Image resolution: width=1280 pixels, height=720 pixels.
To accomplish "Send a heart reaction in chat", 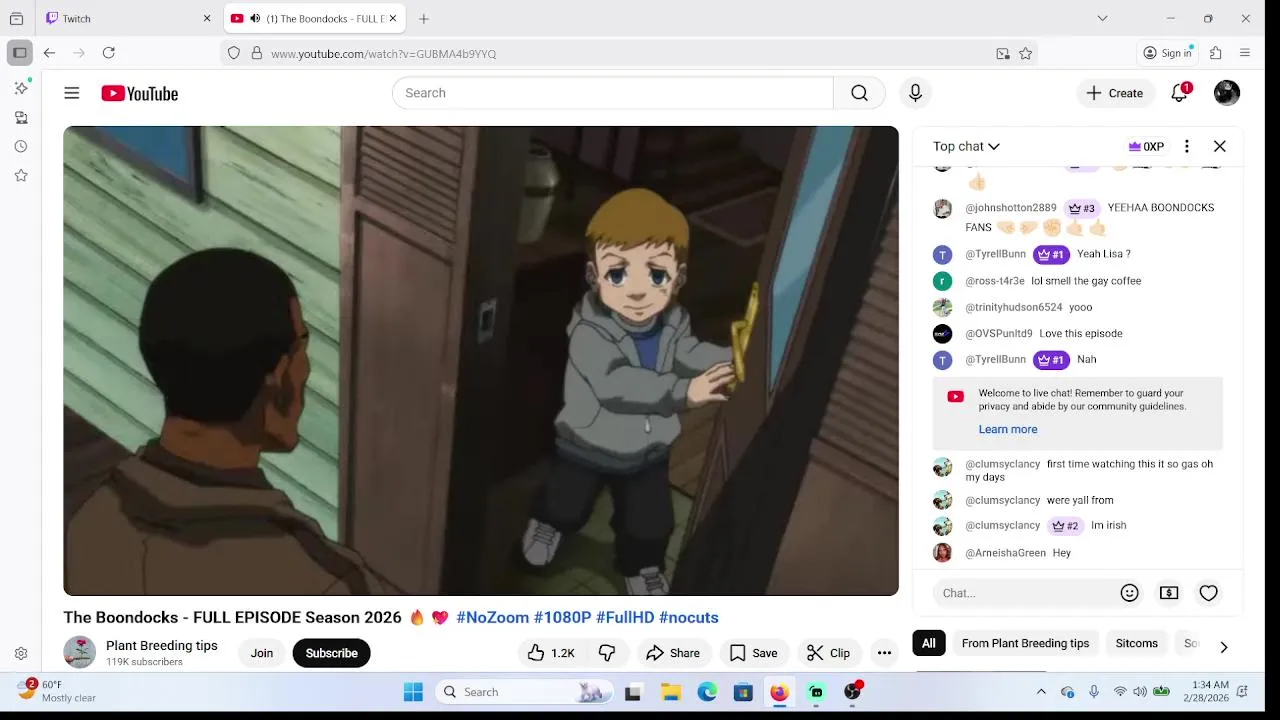I will tap(1208, 593).
